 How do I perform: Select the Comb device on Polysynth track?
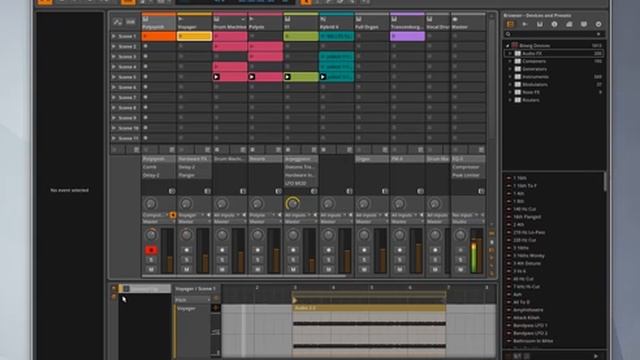[158, 167]
